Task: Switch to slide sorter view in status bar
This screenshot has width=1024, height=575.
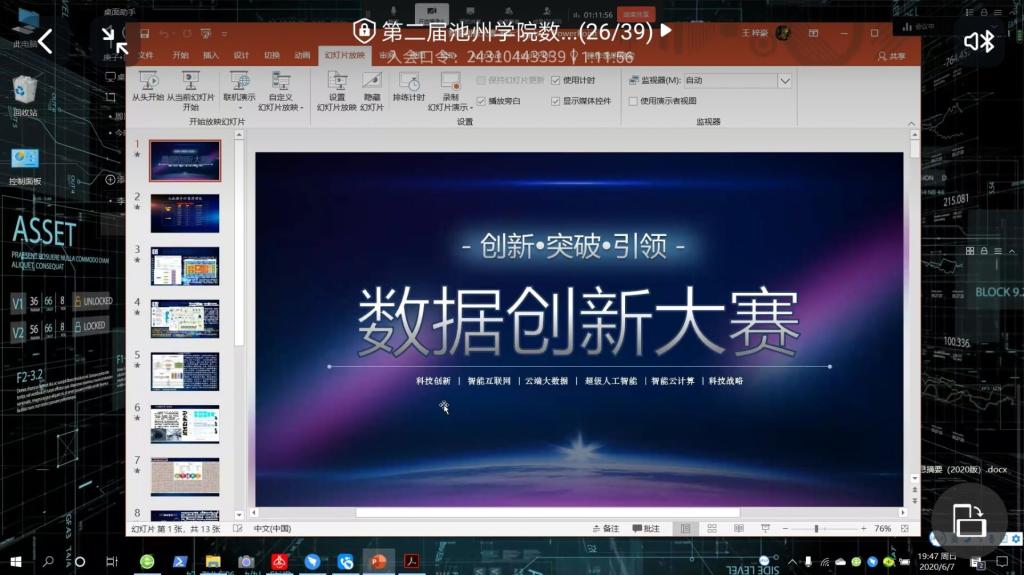Action: [x=710, y=528]
